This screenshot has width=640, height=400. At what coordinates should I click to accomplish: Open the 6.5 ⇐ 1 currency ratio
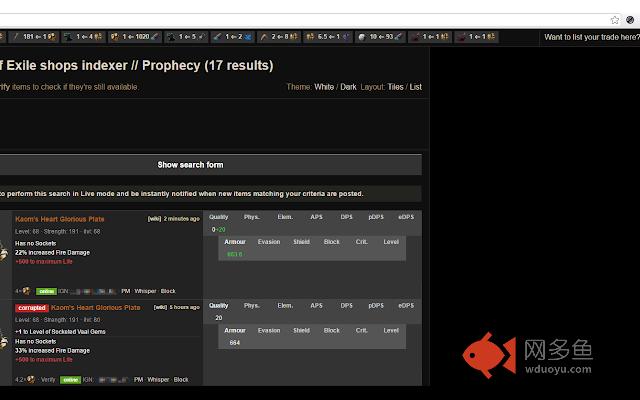(327, 37)
